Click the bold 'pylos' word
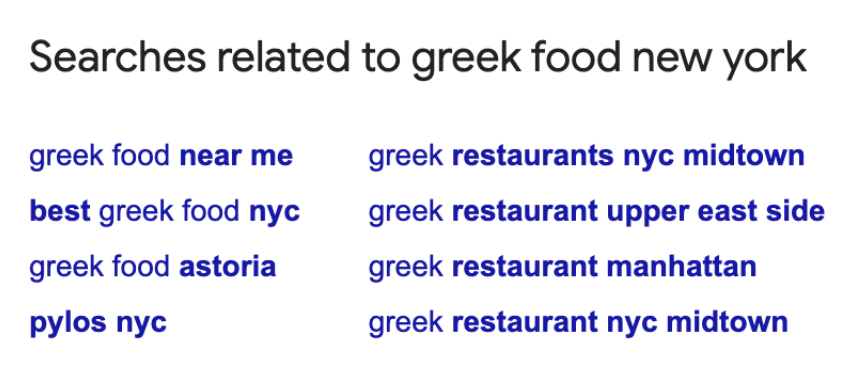 [68, 323]
